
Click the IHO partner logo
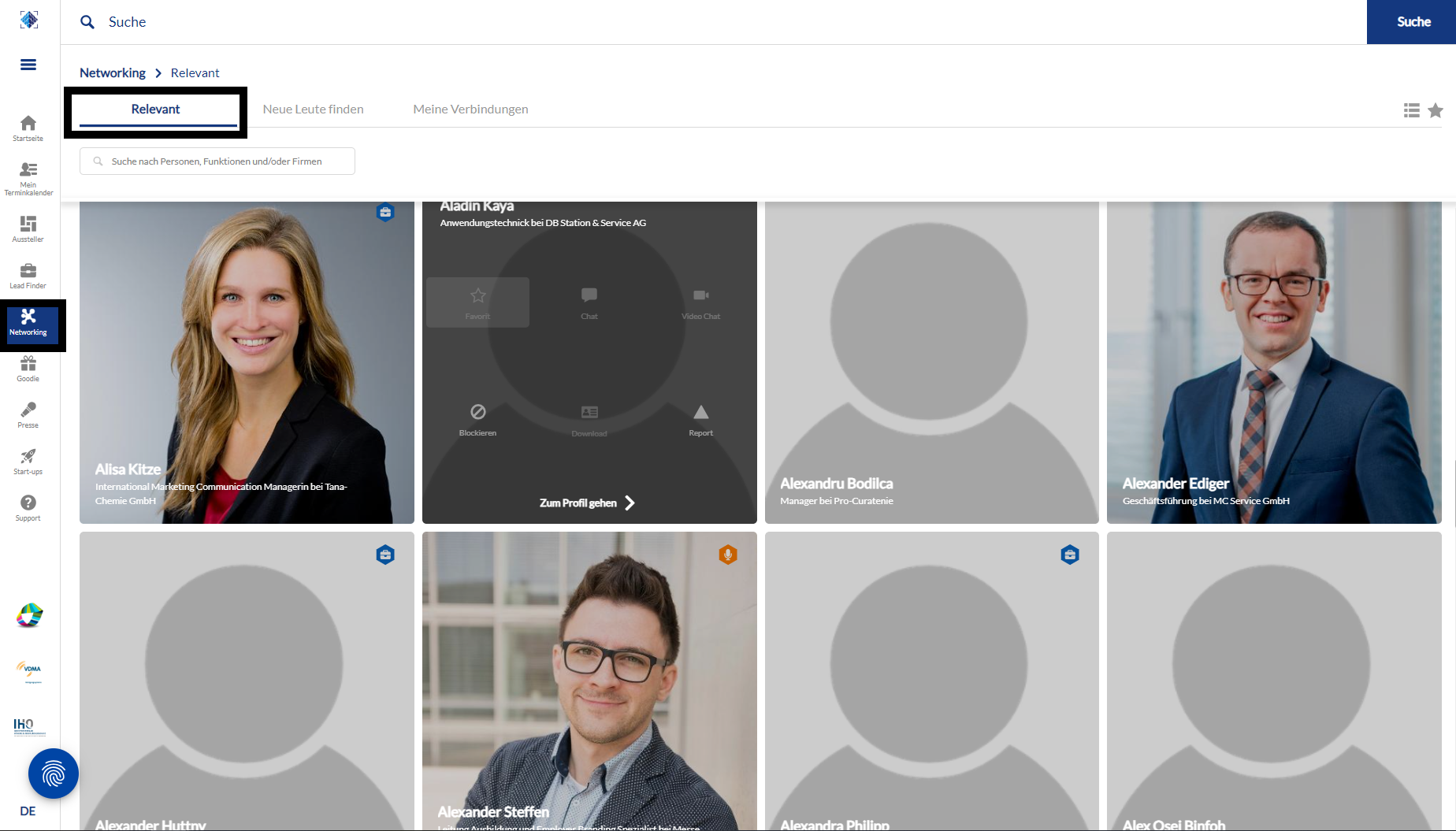coord(28,726)
